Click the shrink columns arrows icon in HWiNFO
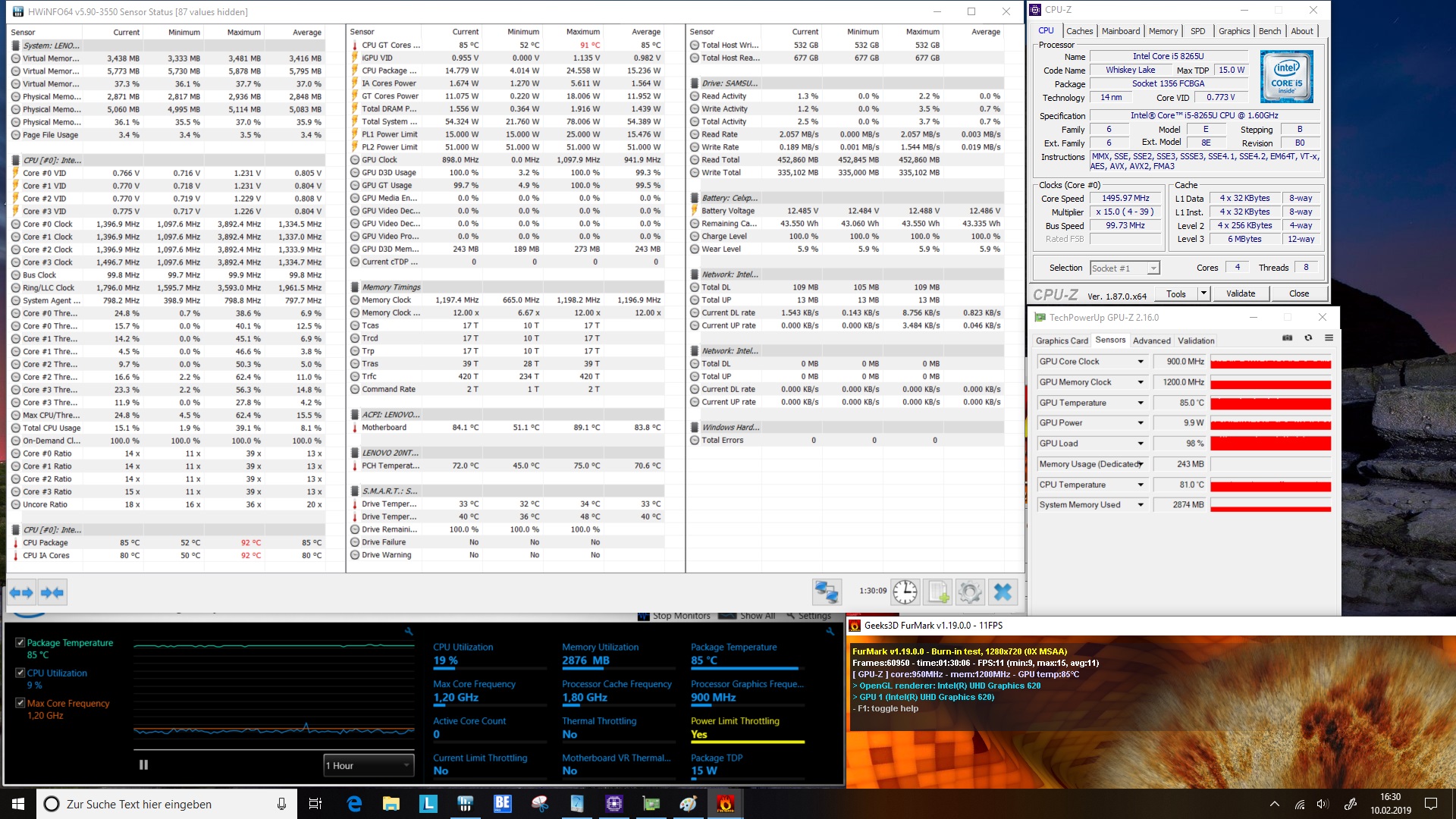This screenshot has height=819, width=1456. pos(52,592)
